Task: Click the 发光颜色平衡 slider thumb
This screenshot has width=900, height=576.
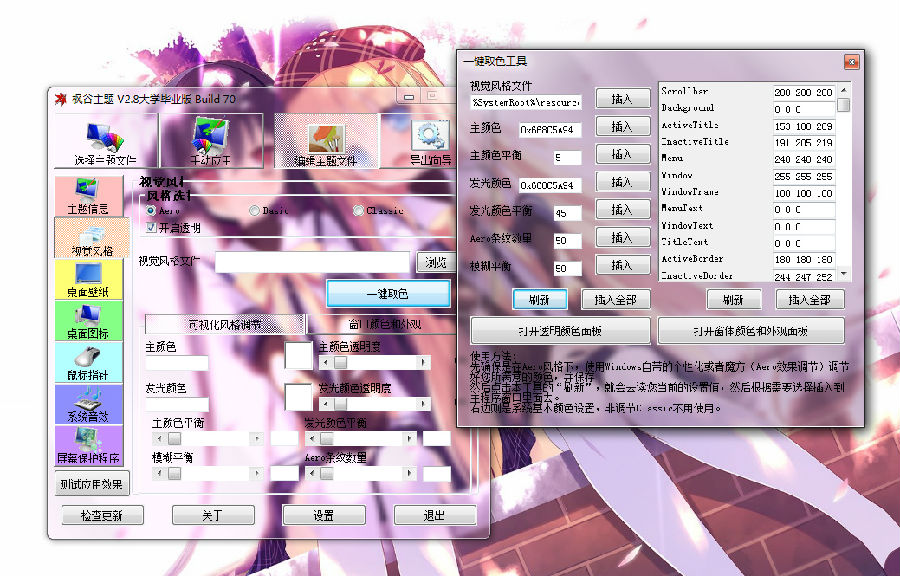Action: pos(327,439)
